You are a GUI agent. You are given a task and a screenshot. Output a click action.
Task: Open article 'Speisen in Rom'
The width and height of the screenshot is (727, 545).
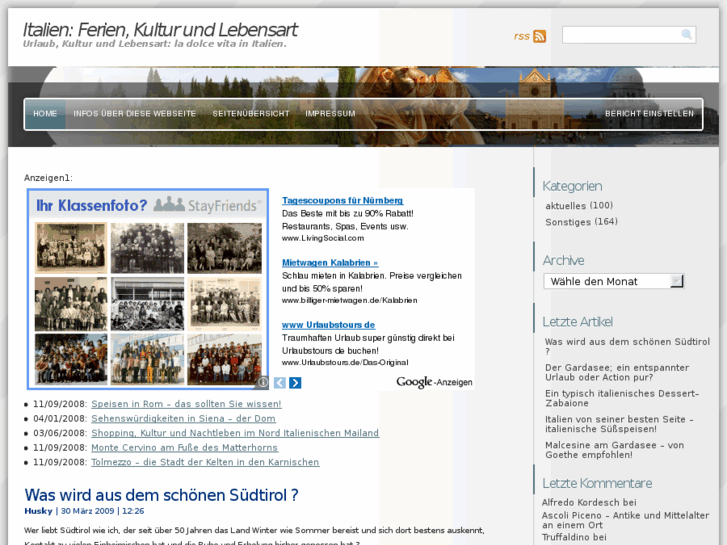186,404
